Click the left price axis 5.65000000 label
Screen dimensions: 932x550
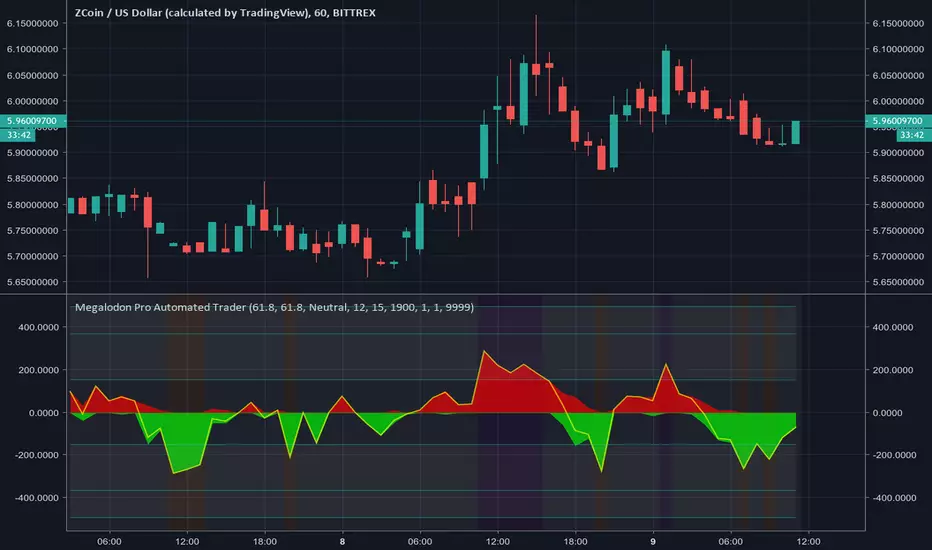[33, 282]
